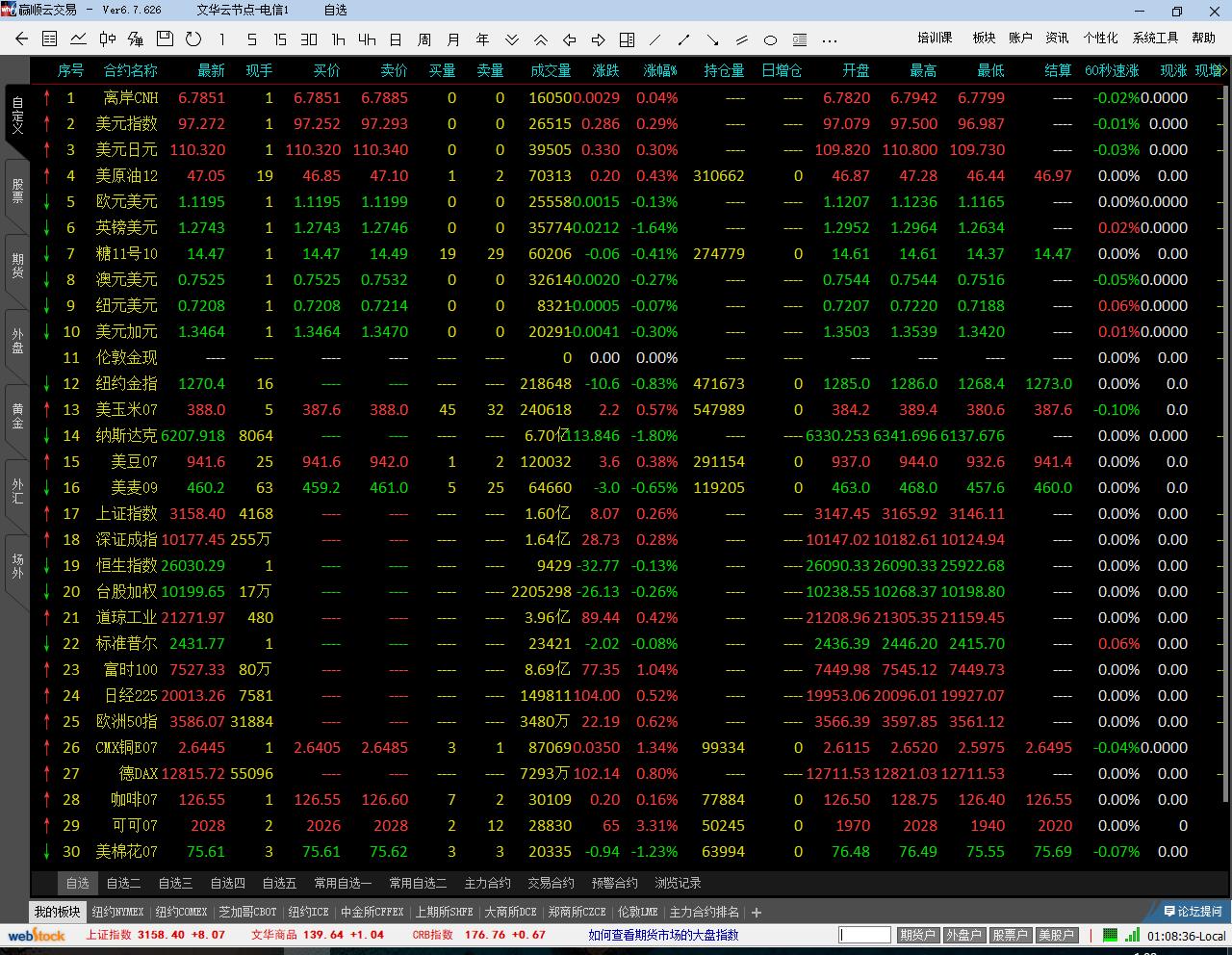The width and height of the screenshot is (1232, 955).
Task: Click the 期货户 account button
Action: (917, 935)
